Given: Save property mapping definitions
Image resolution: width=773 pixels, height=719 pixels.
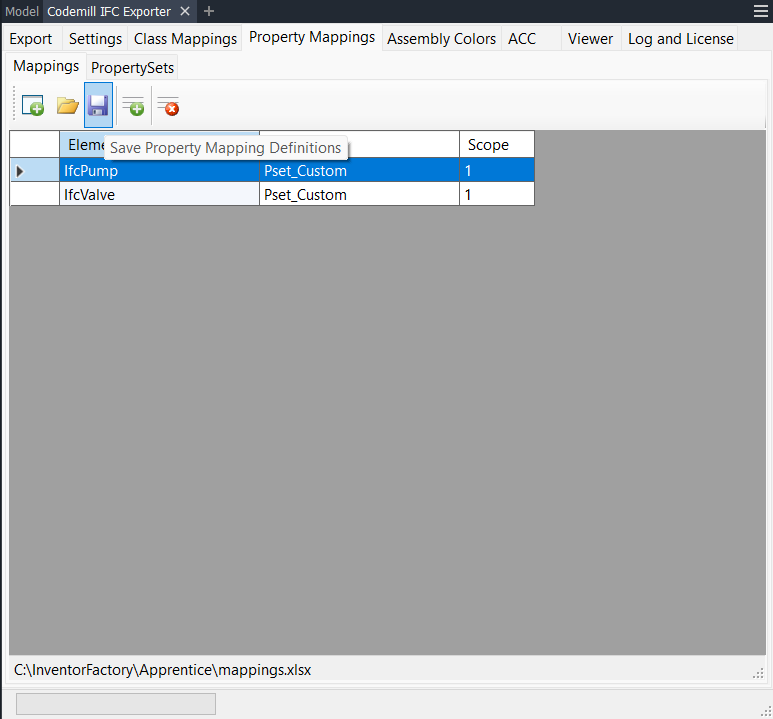Looking at the screenshot, I should [x=98, y=106].
